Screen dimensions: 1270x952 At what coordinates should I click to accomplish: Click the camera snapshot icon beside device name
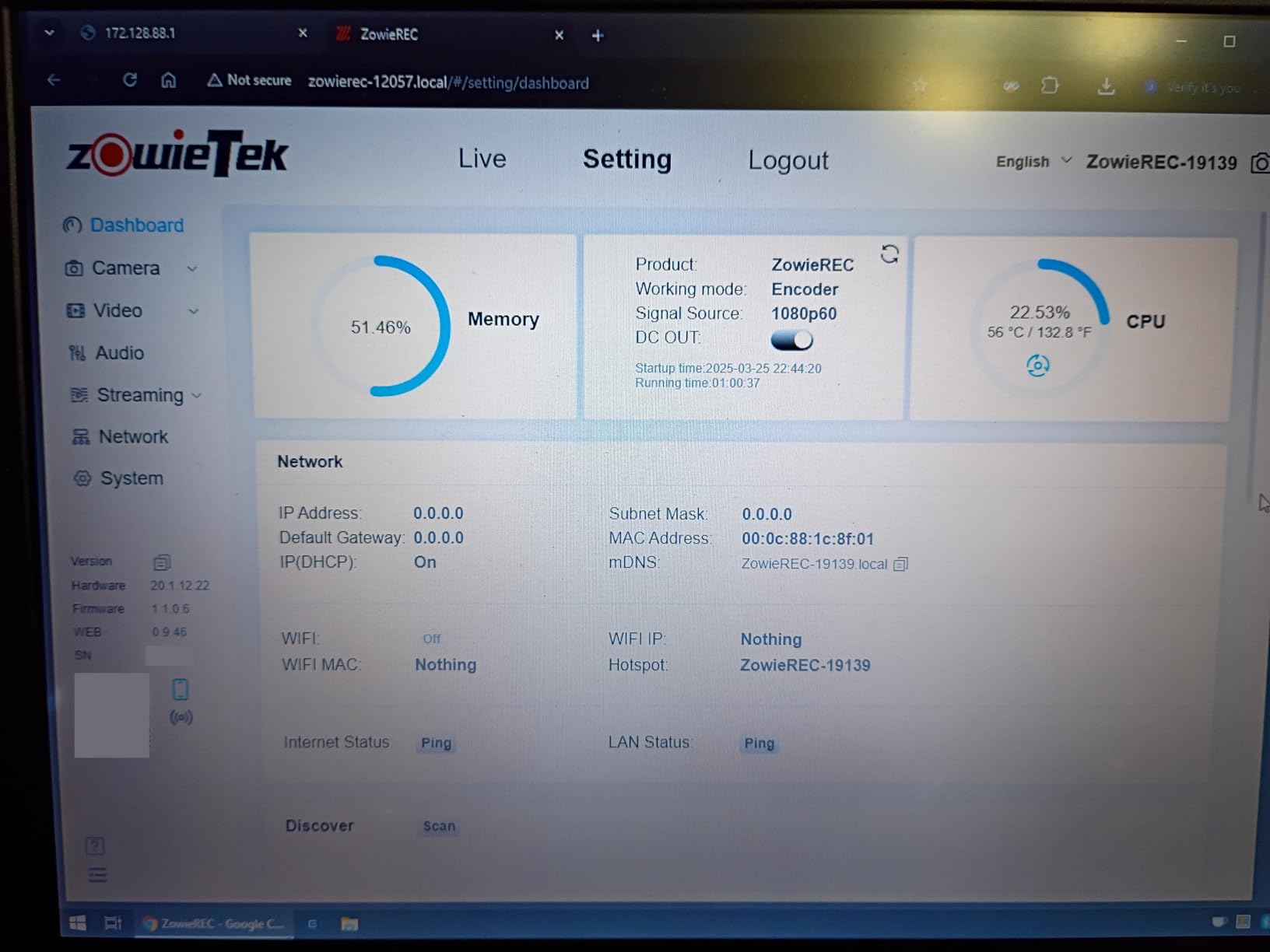pyautogui.click(x=1260, y=163)
